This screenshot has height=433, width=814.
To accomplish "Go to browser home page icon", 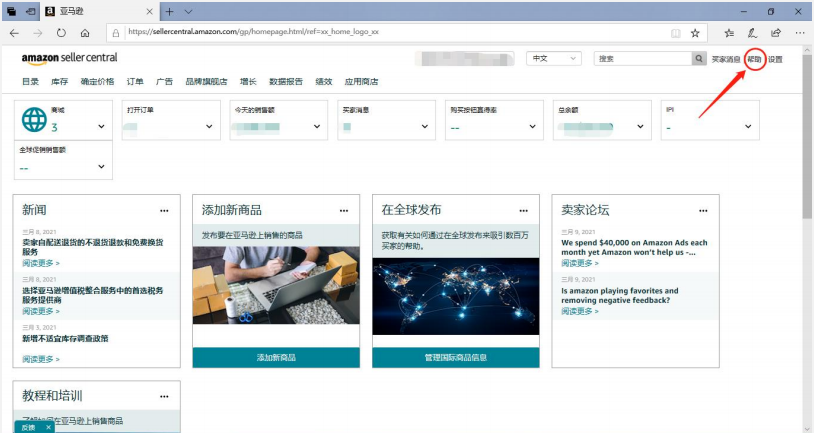I will coord(85,33).
